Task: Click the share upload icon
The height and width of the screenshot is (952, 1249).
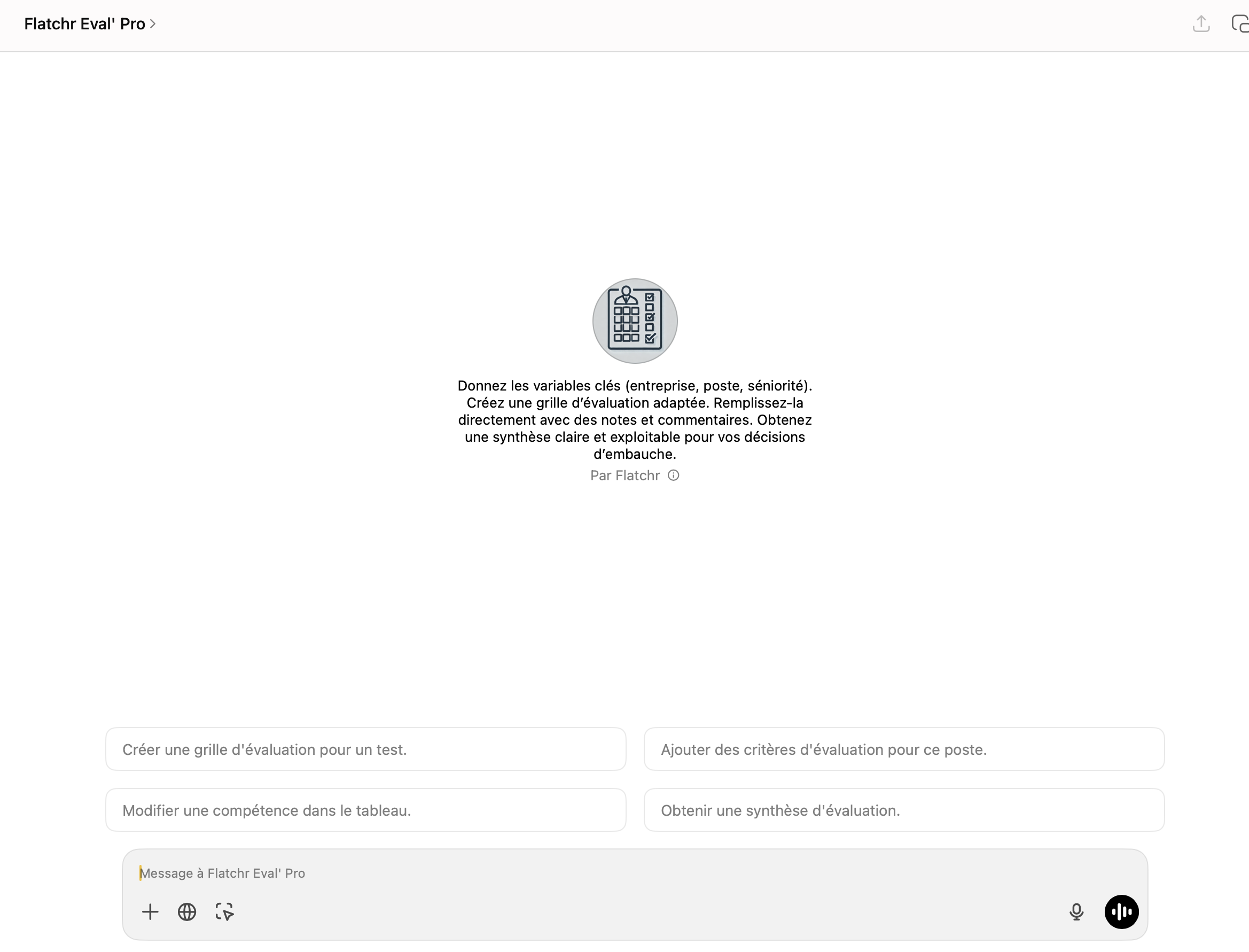Action: click(1201, 24)
